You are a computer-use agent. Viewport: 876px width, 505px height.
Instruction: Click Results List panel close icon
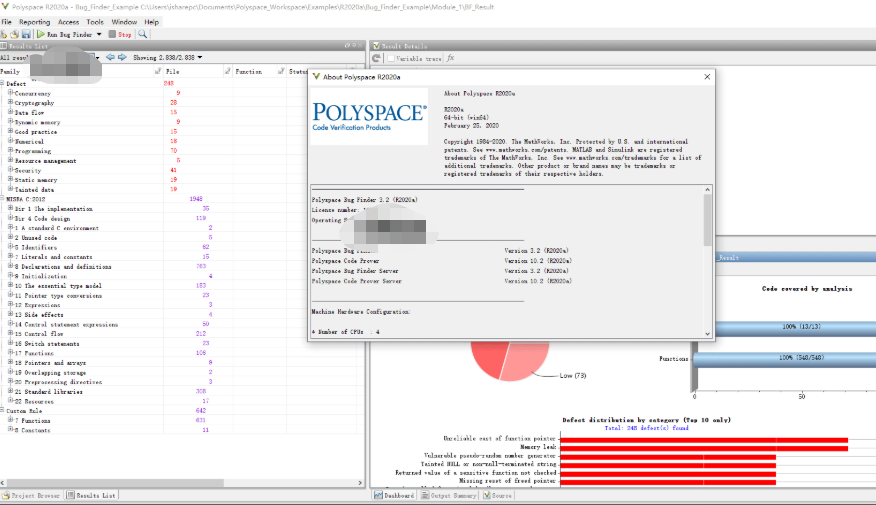click(360, 46)
